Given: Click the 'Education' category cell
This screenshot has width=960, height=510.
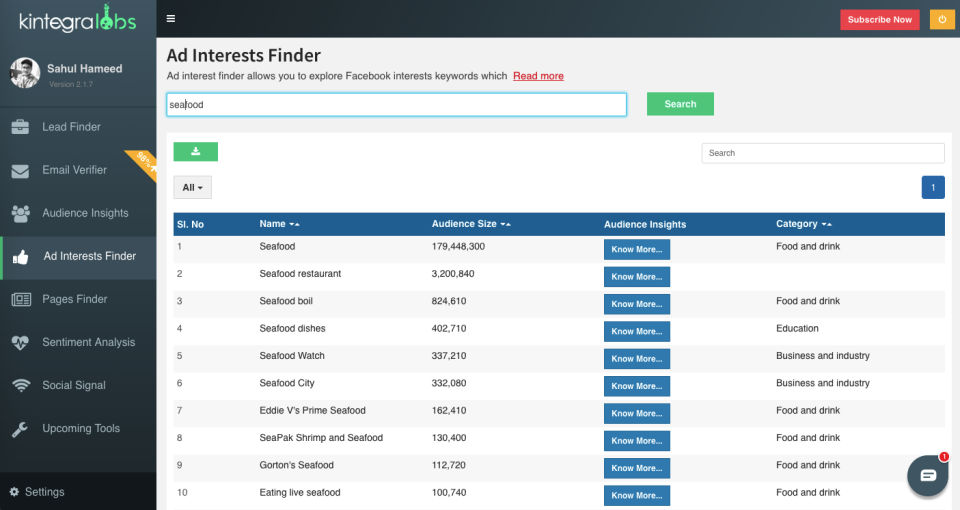Looking at the screenshot, I should coord(797,328).
